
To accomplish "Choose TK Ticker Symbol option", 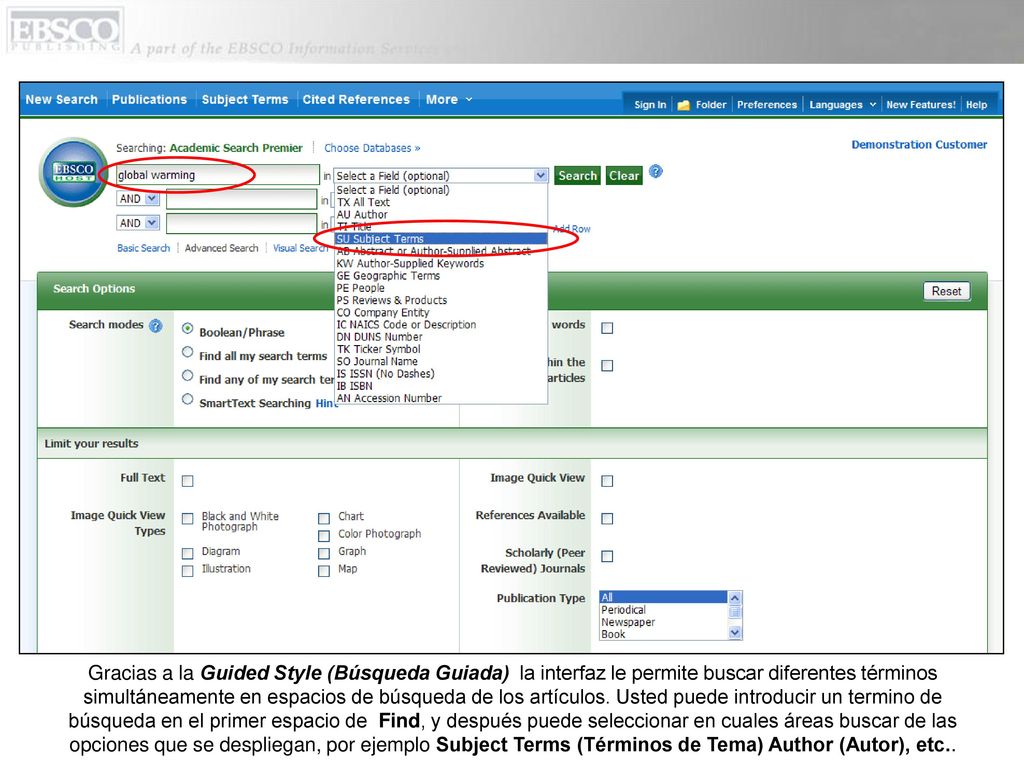I will coord(441,349).
